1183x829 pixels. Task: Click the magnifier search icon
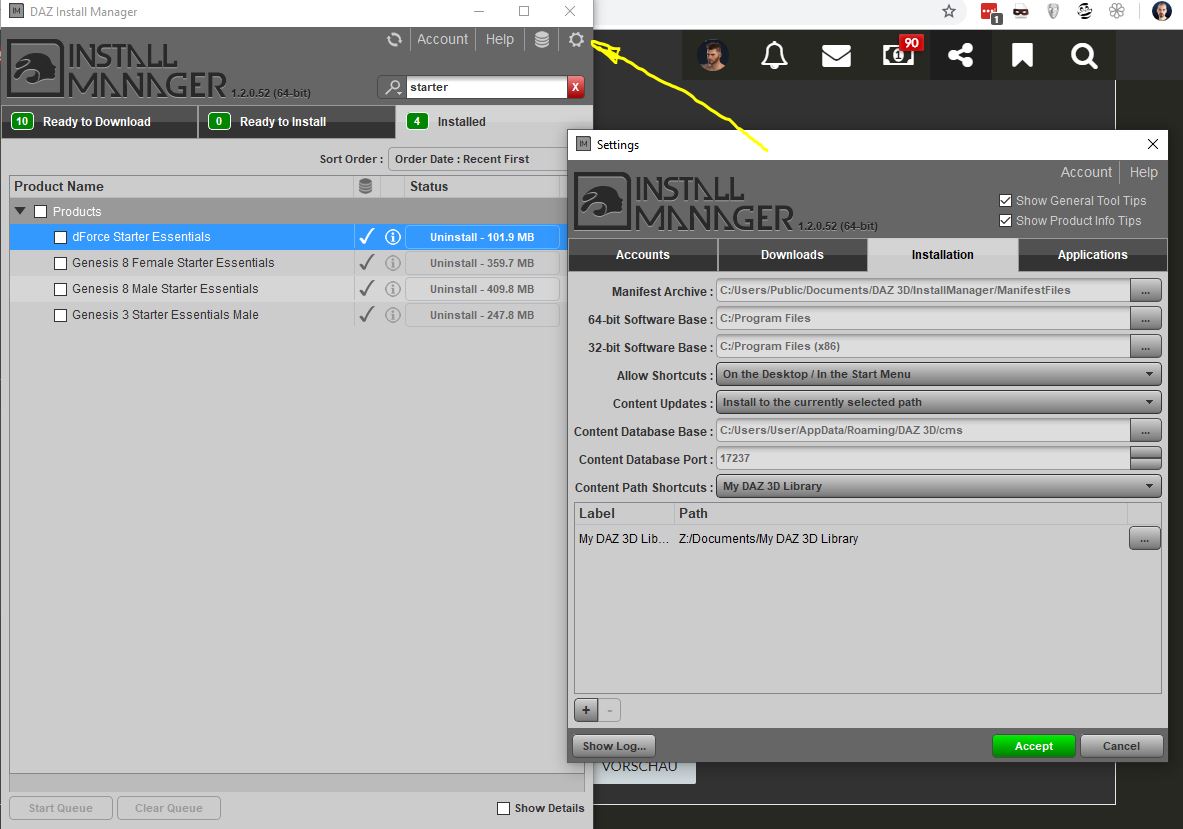coord(392,88)
